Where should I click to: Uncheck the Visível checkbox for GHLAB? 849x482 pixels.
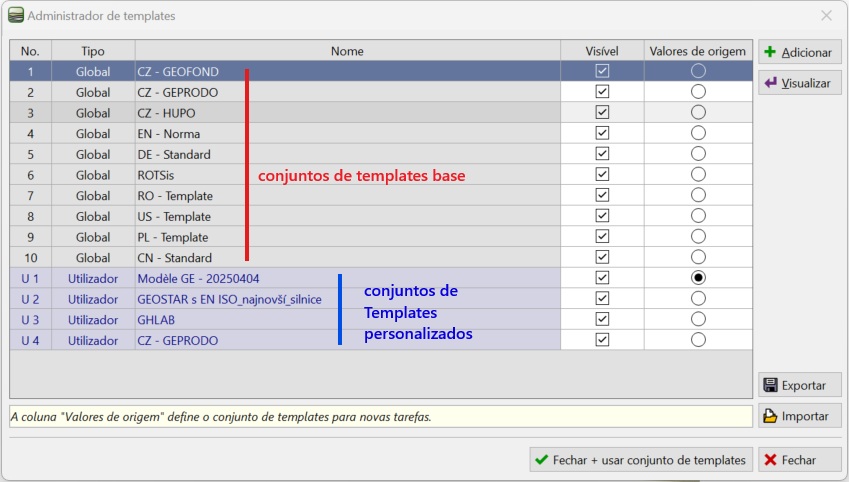coord(602,319)
